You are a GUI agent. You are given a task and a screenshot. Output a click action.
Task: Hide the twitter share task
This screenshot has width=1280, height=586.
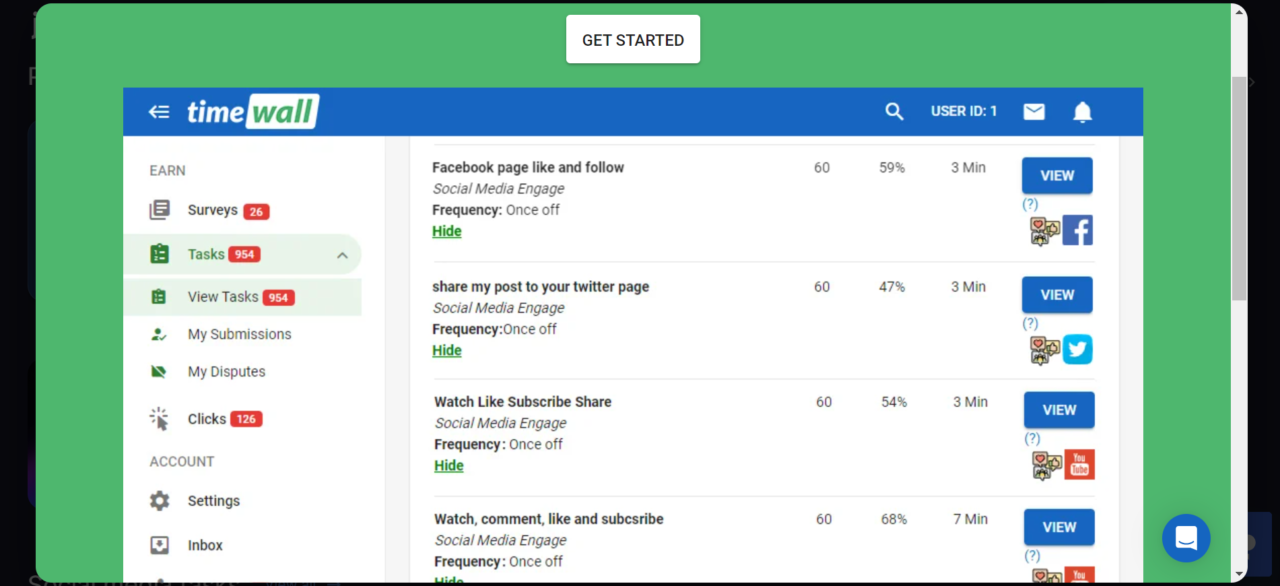coord(447,350)
